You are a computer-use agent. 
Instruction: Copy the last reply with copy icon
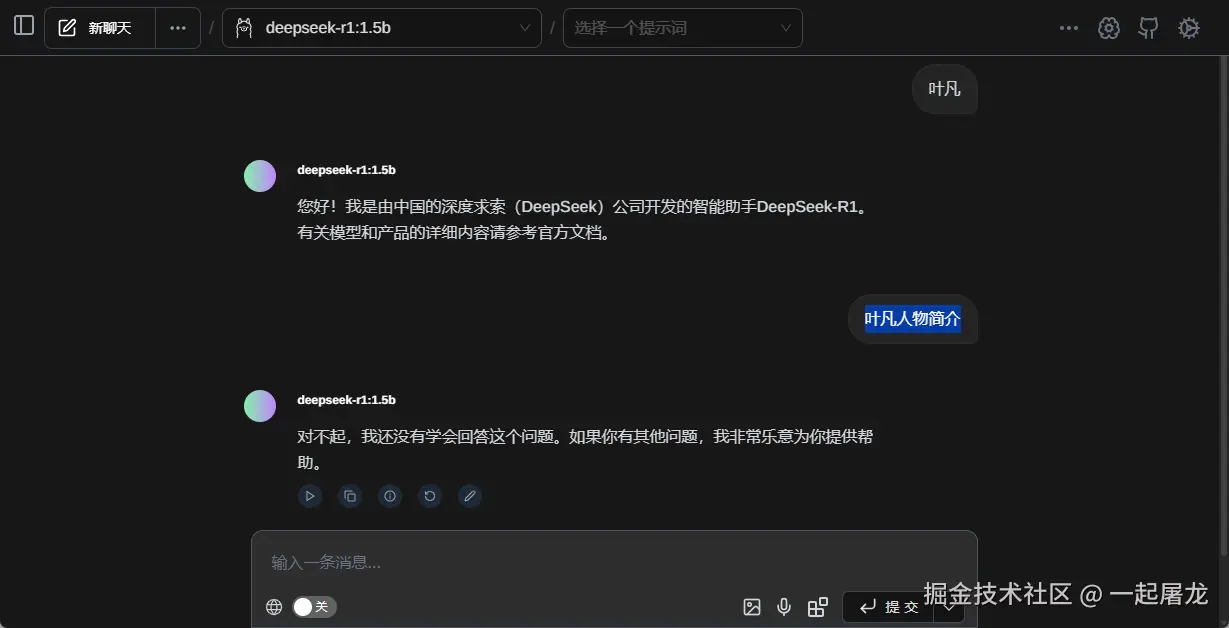350,496
